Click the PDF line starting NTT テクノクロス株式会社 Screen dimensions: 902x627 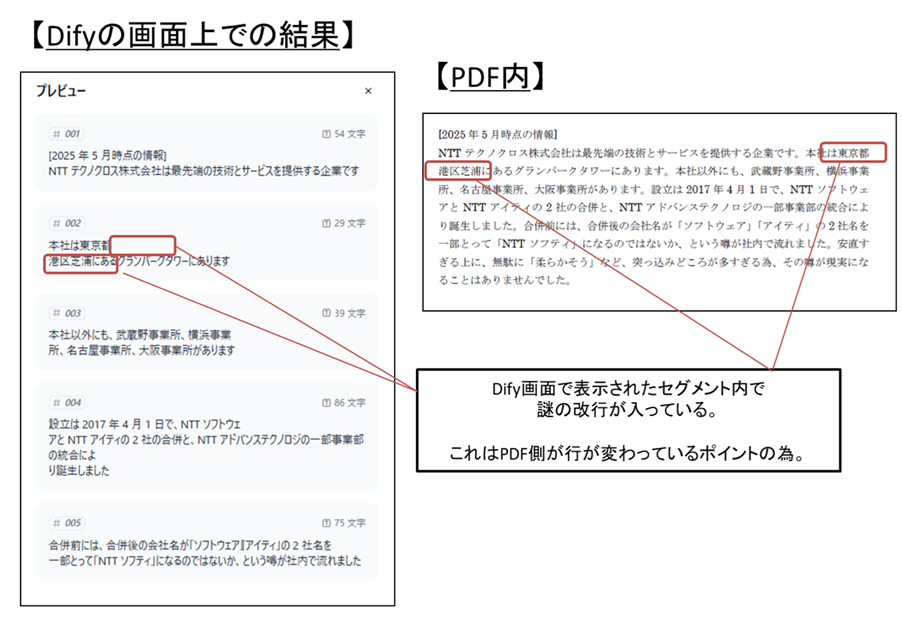[x=653, y=153]
